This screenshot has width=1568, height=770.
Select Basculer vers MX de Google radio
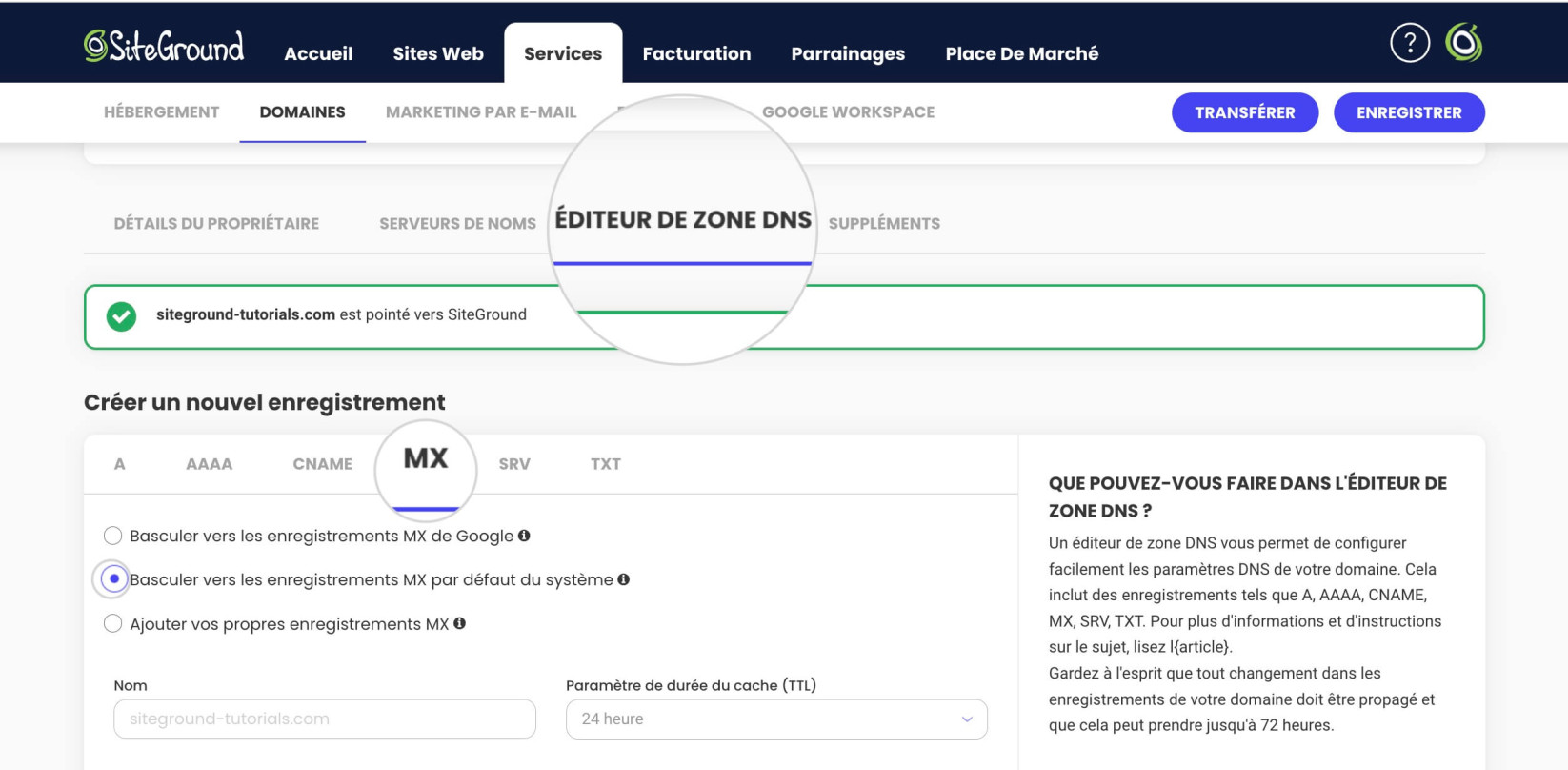113,536
